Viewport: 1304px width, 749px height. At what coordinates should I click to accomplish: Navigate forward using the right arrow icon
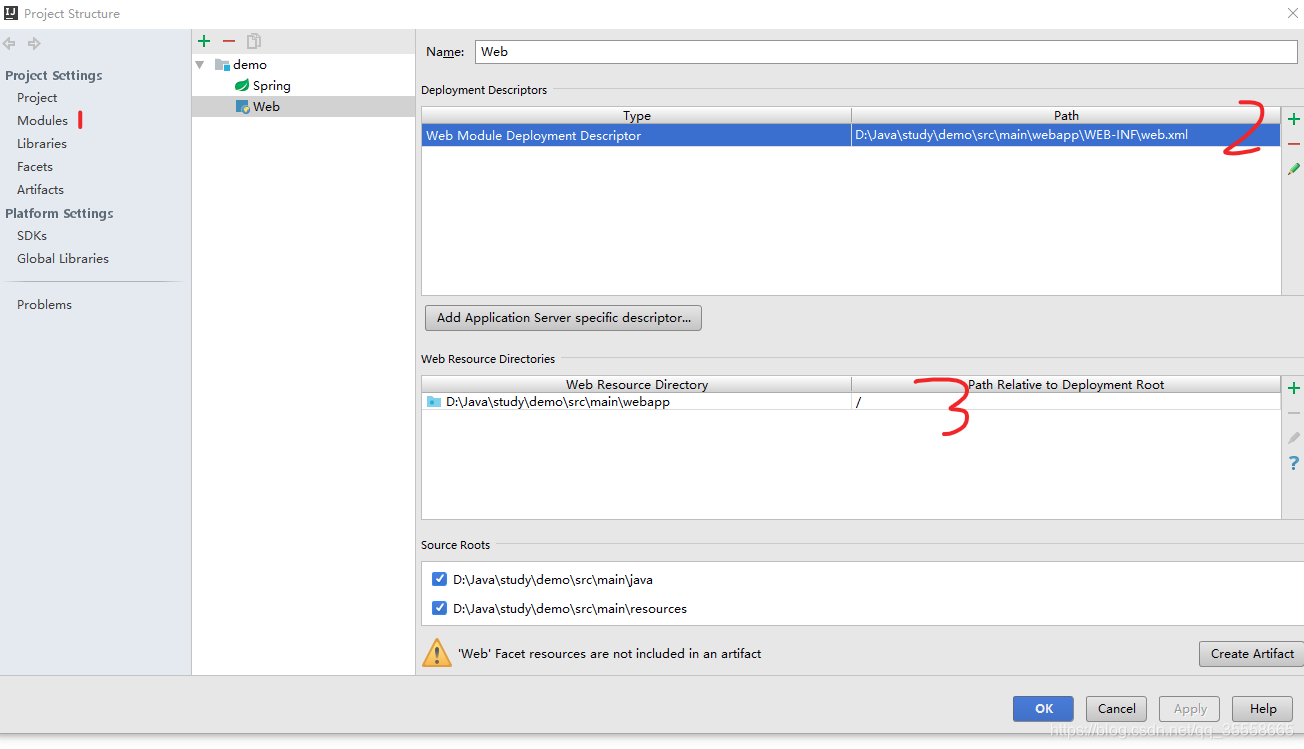pos(33,43)
